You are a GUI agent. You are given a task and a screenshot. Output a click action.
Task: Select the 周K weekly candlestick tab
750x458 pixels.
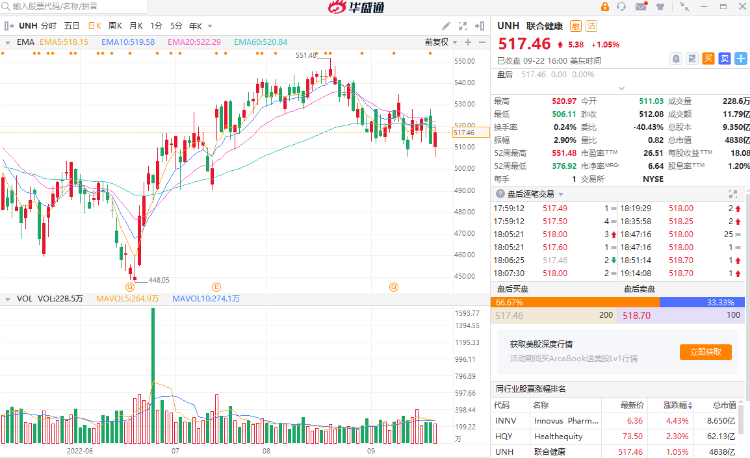coord(115,26)
